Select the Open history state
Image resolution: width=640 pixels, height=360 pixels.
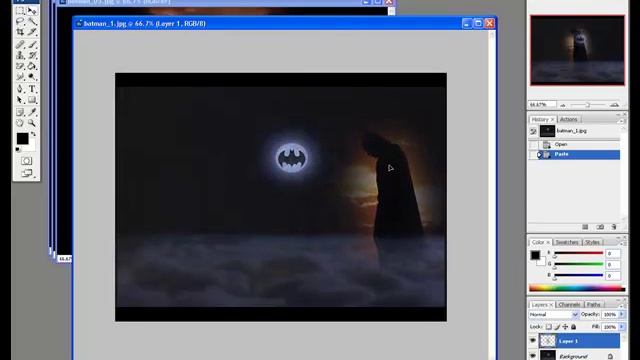point(579,144)
